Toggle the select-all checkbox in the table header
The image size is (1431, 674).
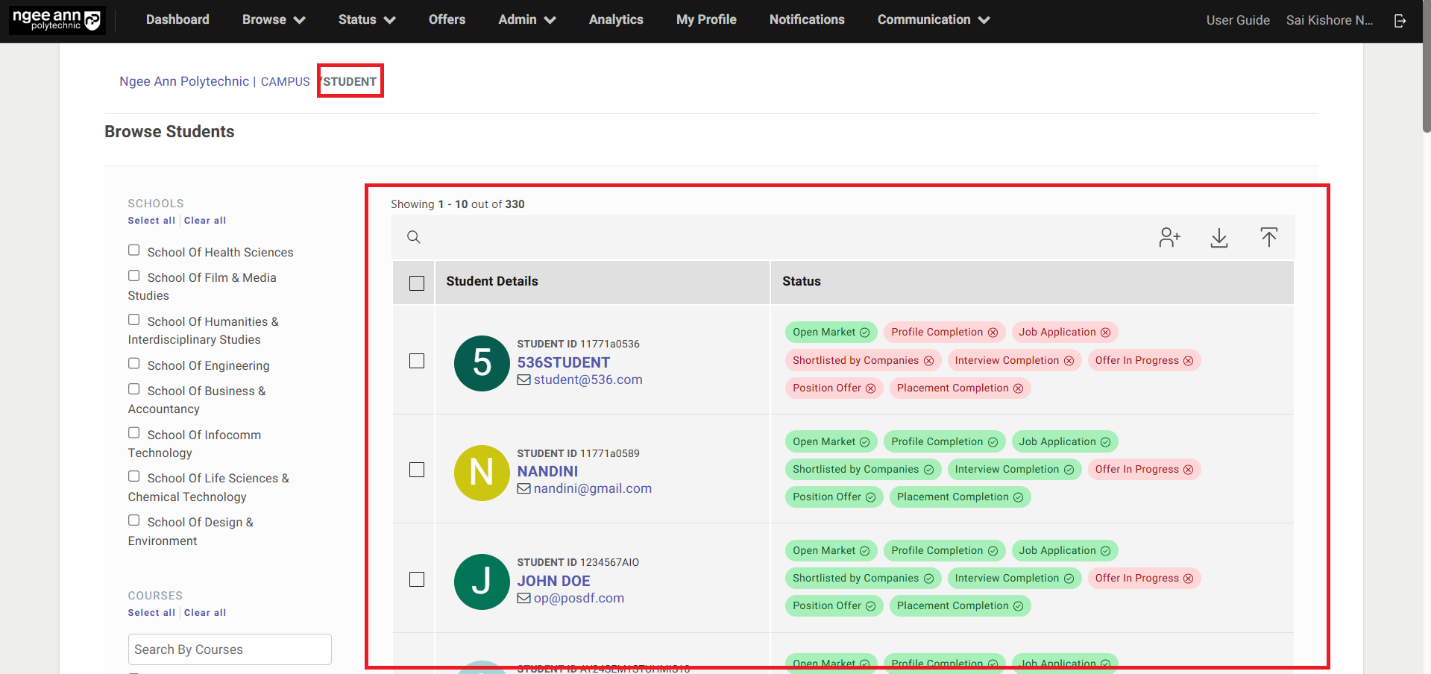point(417,283)
